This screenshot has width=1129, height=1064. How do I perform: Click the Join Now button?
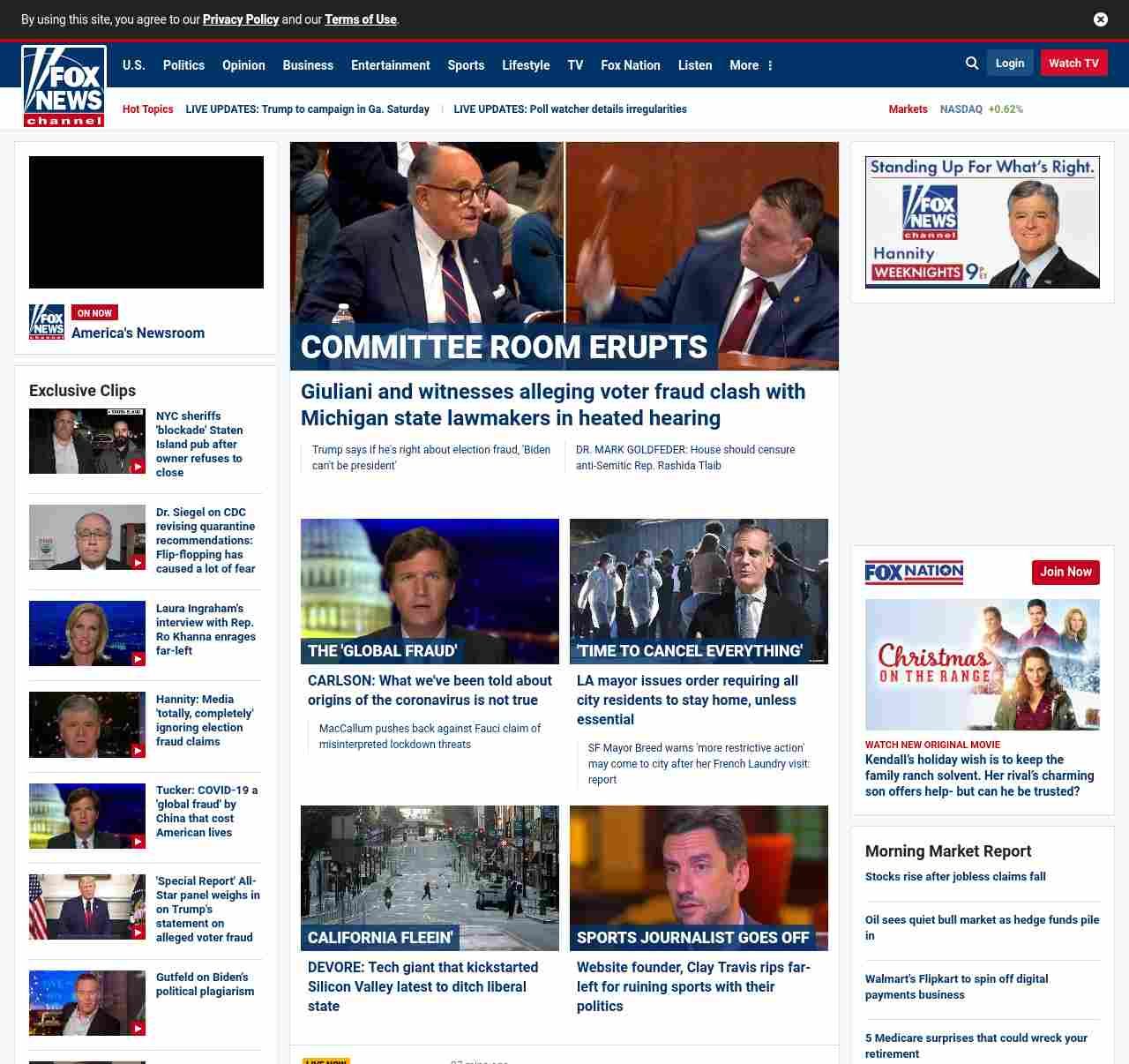click(1065, 572)
